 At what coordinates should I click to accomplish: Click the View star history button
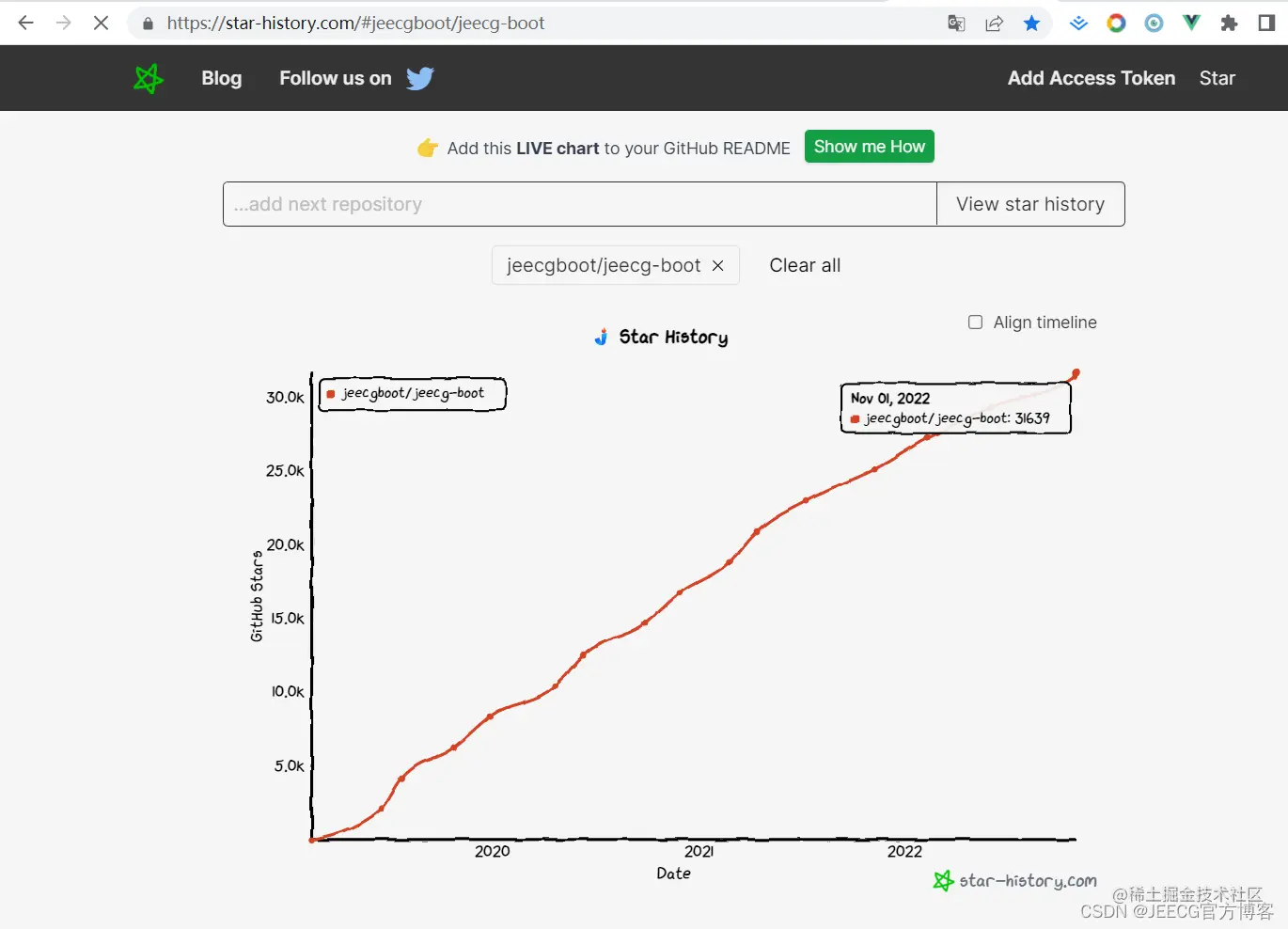[x=1030, y=204]
